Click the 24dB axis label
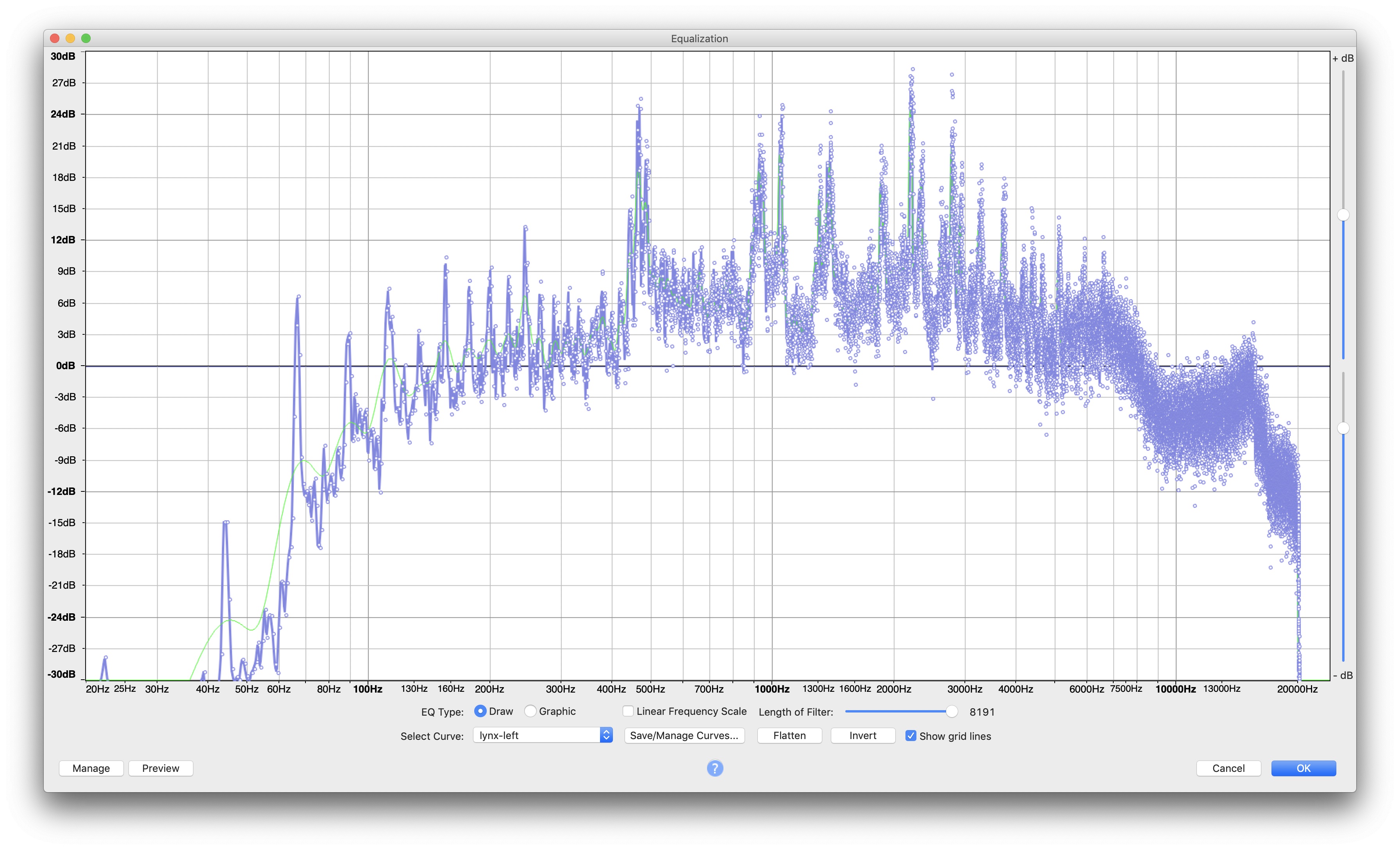1400x850 pixels. click(62, 114)
